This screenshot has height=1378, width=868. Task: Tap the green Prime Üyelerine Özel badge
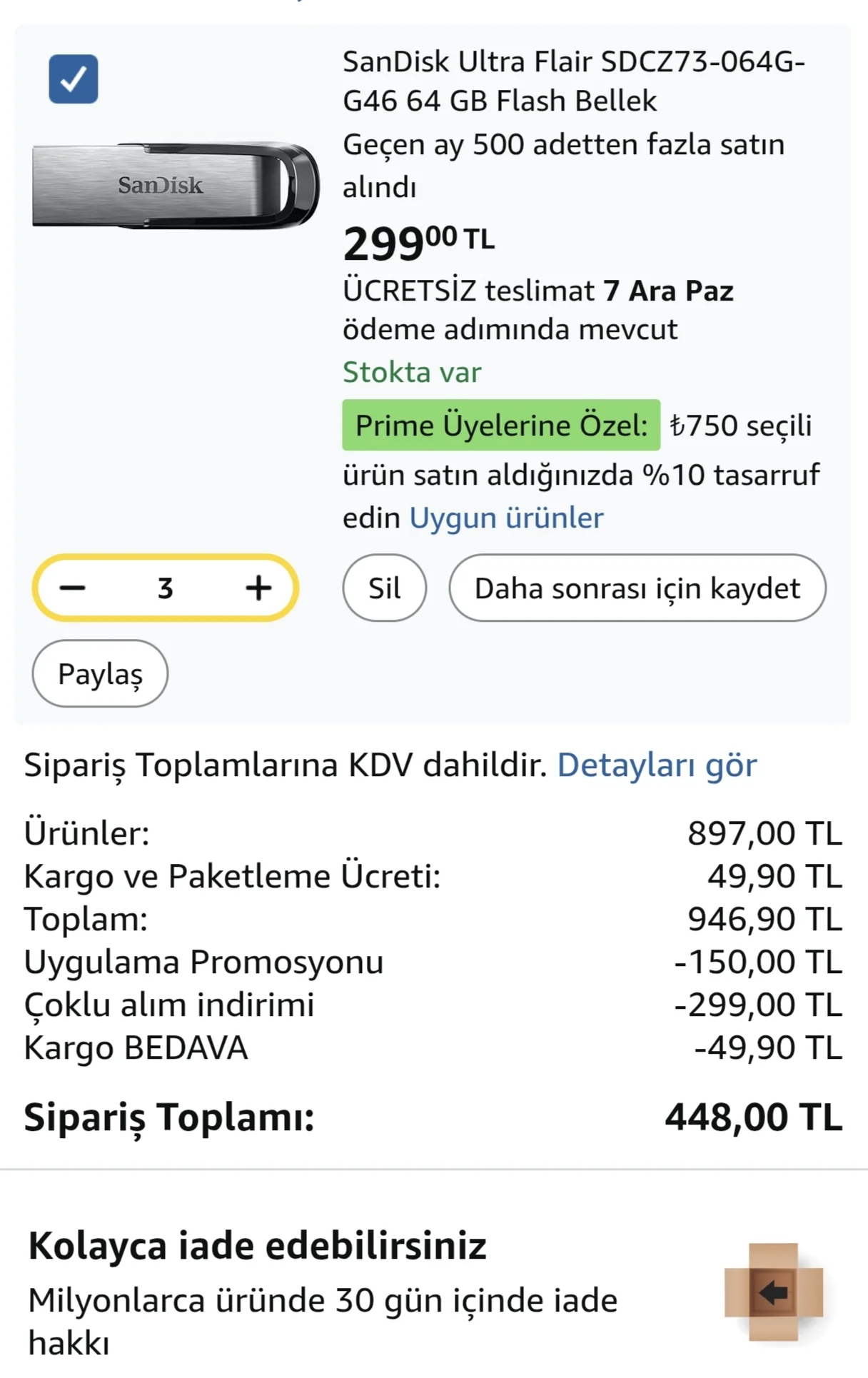(x=501, y=425)
